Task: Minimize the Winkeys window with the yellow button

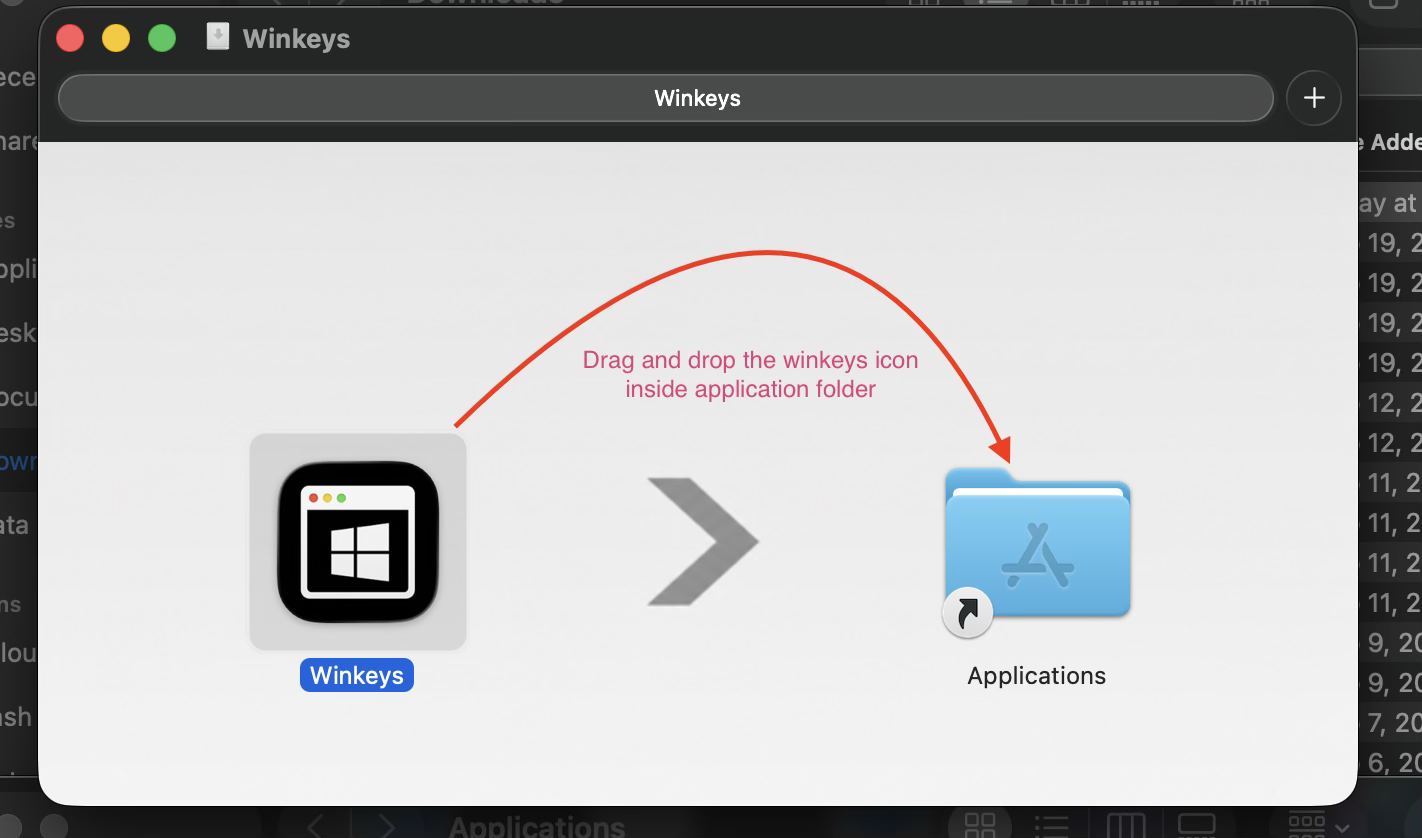Action: tap(116, 39)
